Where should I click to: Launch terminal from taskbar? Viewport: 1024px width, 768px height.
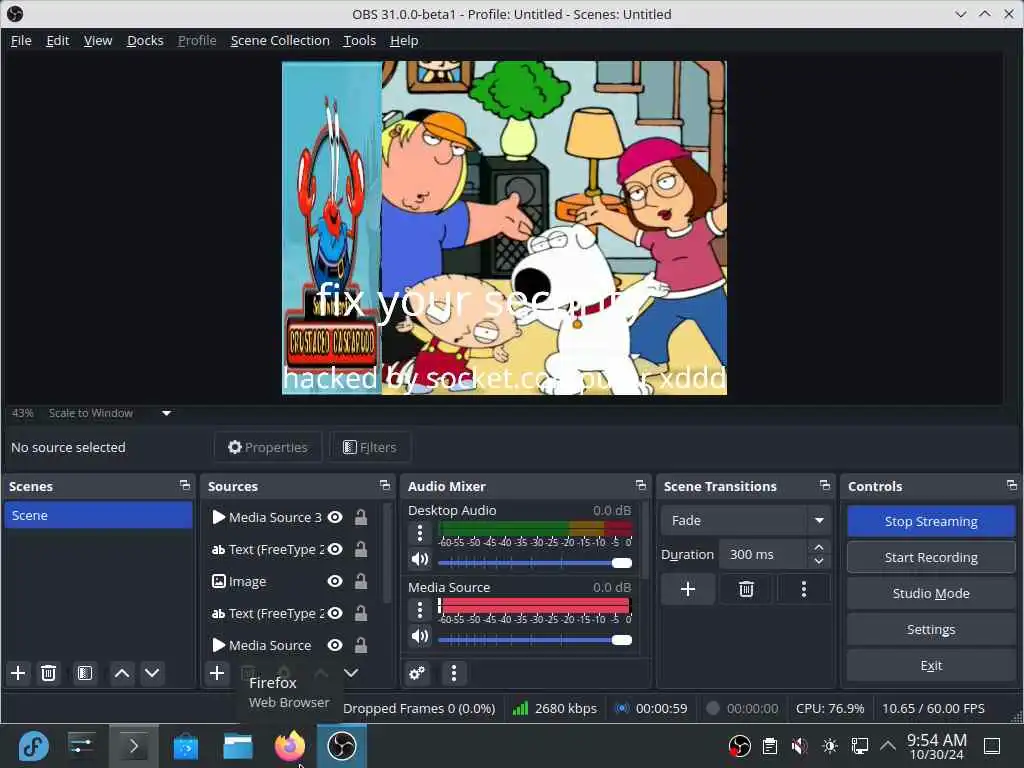[134, 746]
